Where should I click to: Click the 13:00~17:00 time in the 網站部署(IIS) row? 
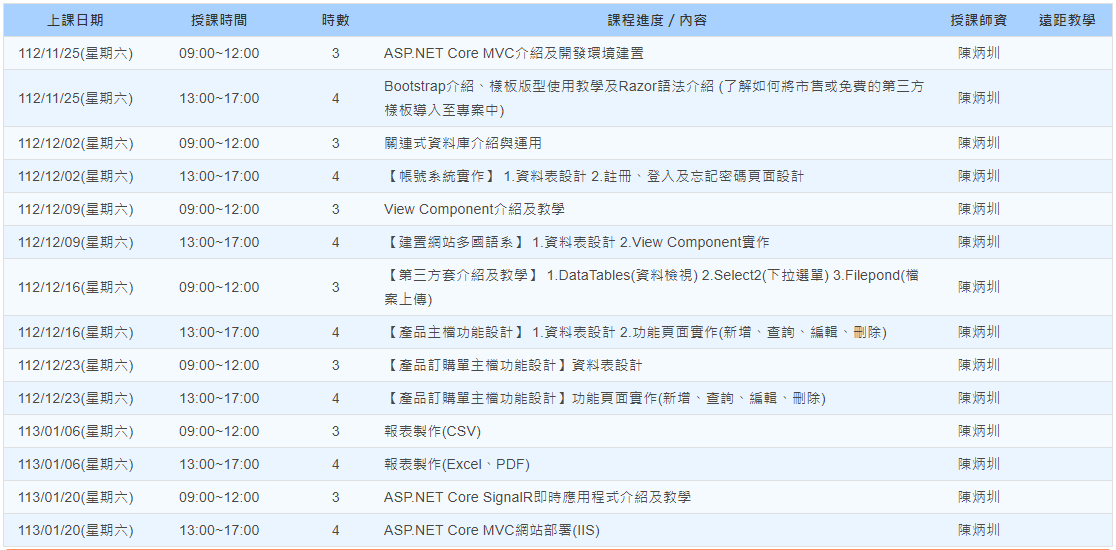219,530
